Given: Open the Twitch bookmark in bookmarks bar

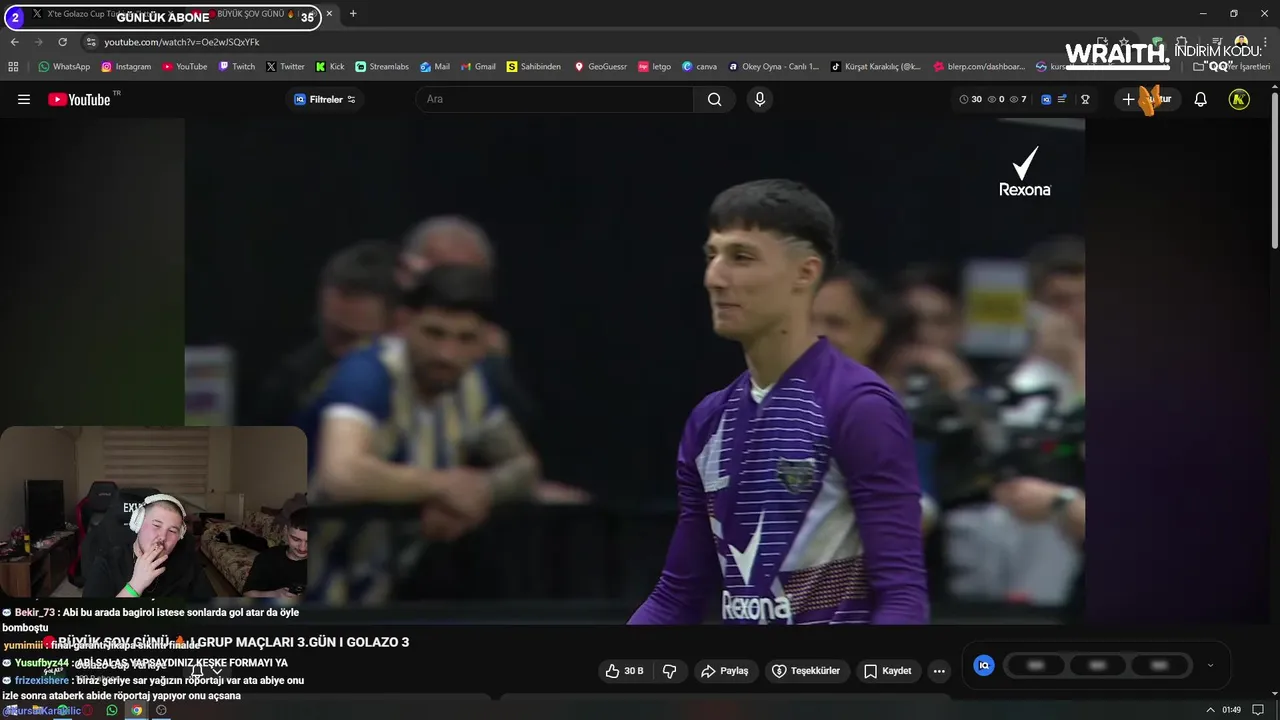Looking at the screenshot, I should (x=236, y=67).
